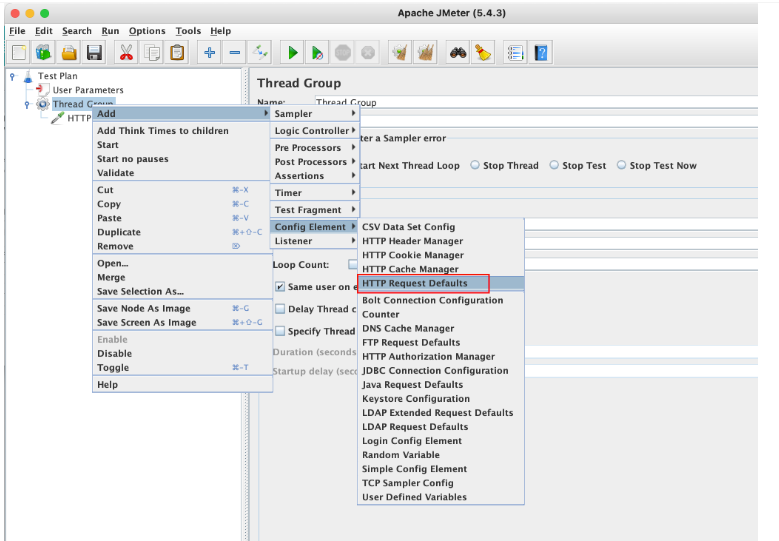Click the Shutdown toolbar icon
779x541 pixels.
click(368, 52)
